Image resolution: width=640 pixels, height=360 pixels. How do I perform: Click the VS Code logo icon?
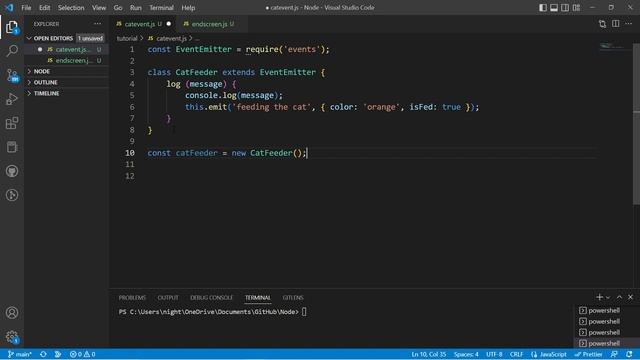pyautogui.click(x=9, y=7)
